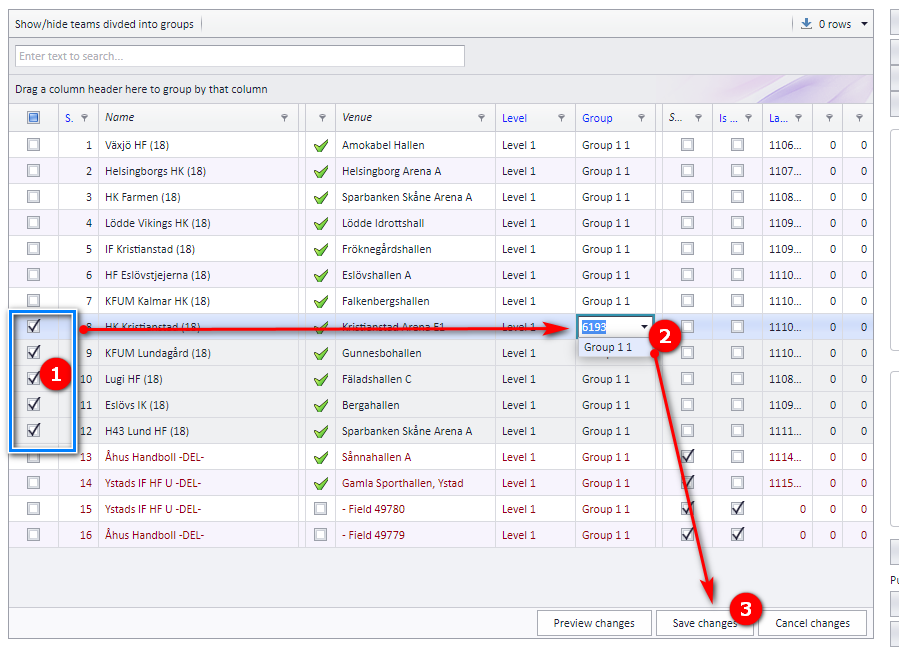Image resolution: width=899 pixels, height=658 pixels.
Task: Click green check icon for Eslövs IK row
Action: [321, 405]
